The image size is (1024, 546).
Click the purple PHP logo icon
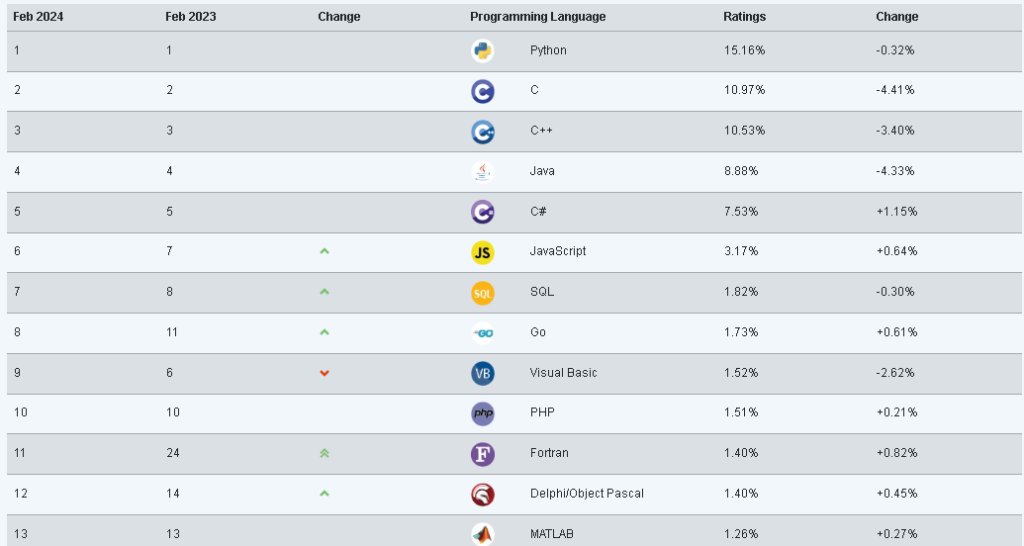click(482, 414)
